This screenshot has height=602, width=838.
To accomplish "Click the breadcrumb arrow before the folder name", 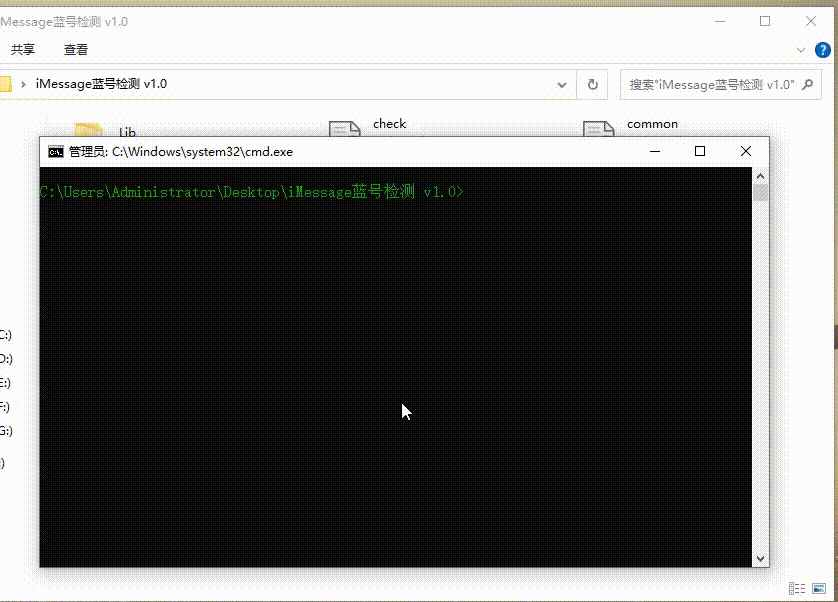I will pos(23,84).
